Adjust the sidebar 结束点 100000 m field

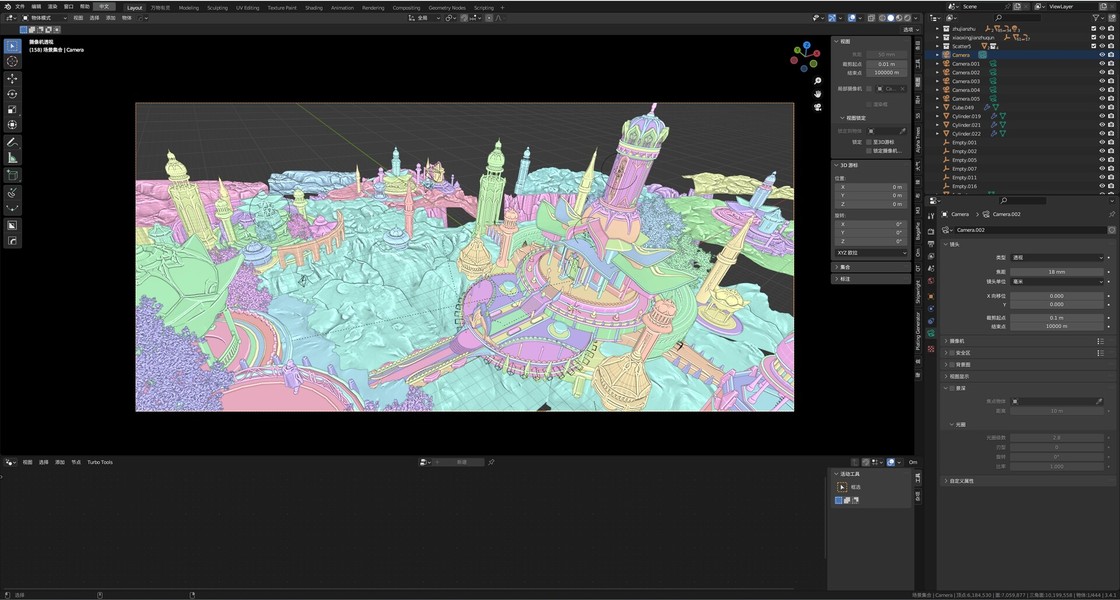(x=888, y=73)
